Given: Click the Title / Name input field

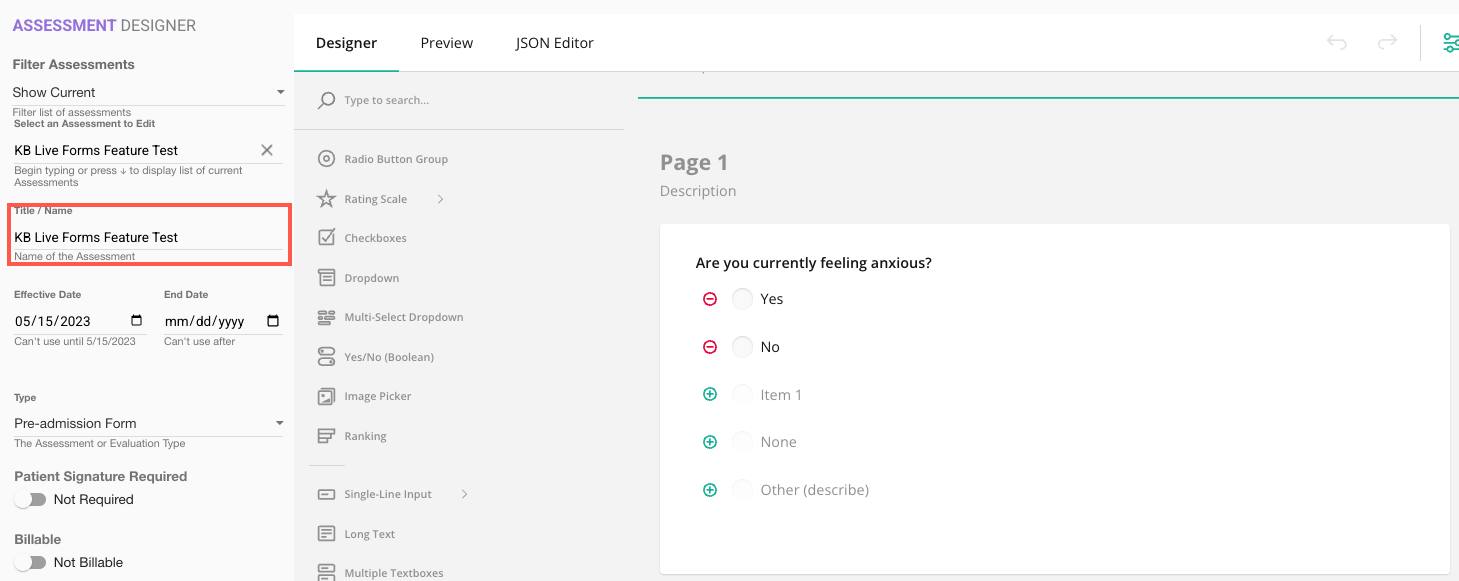Looking at the screenshot, I should pos(146,237).
